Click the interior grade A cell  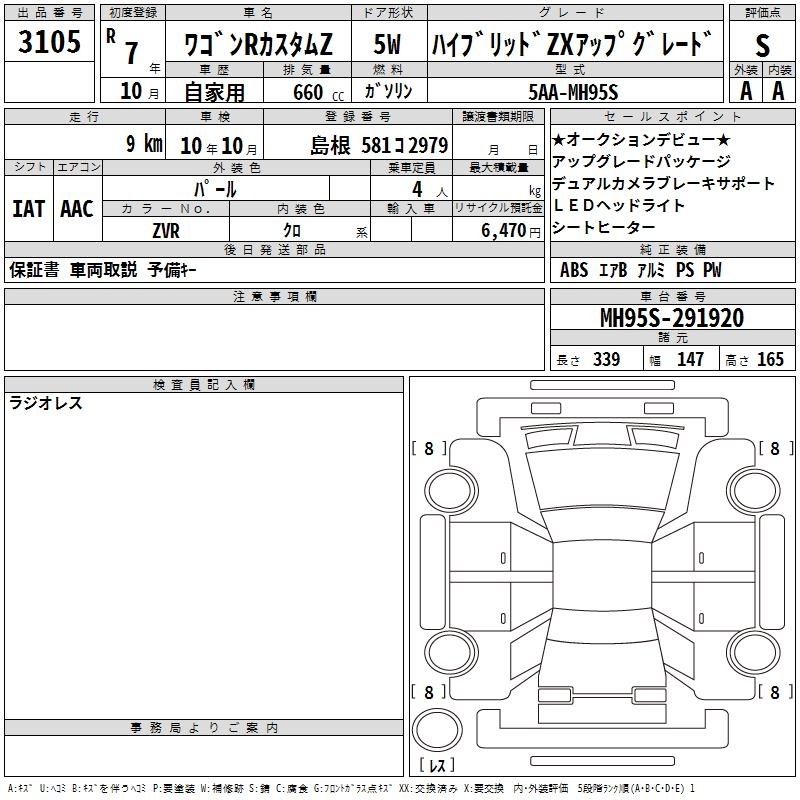(778, 90)
